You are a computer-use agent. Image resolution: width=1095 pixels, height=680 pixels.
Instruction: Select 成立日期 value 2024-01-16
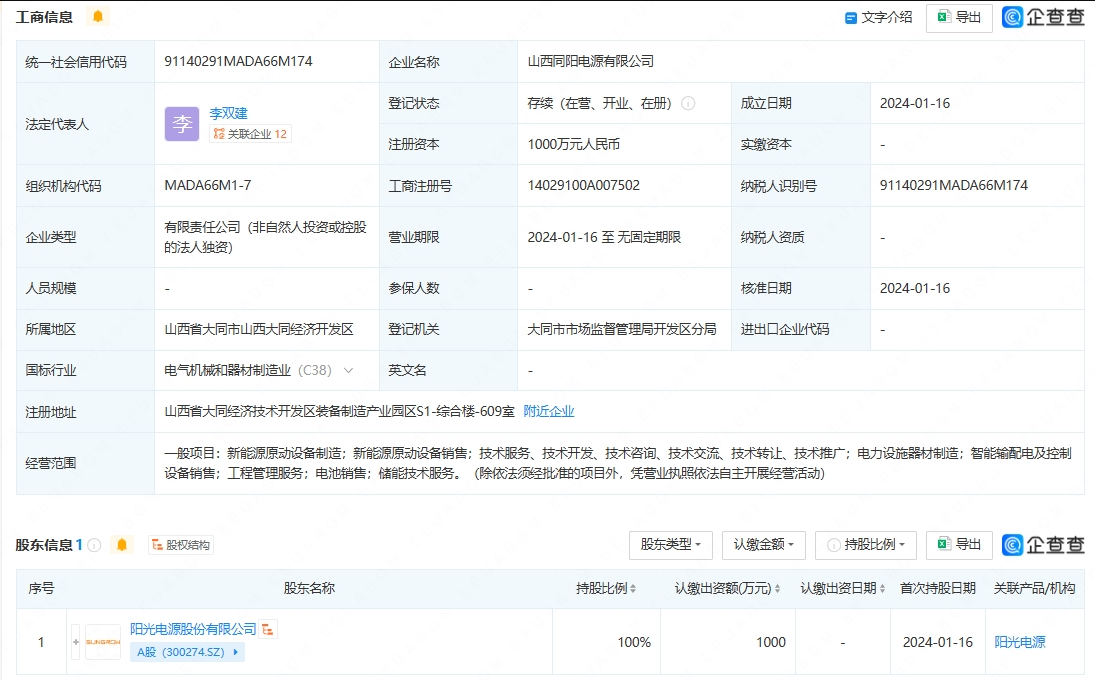pyautogui.click(x=915, y=103)
